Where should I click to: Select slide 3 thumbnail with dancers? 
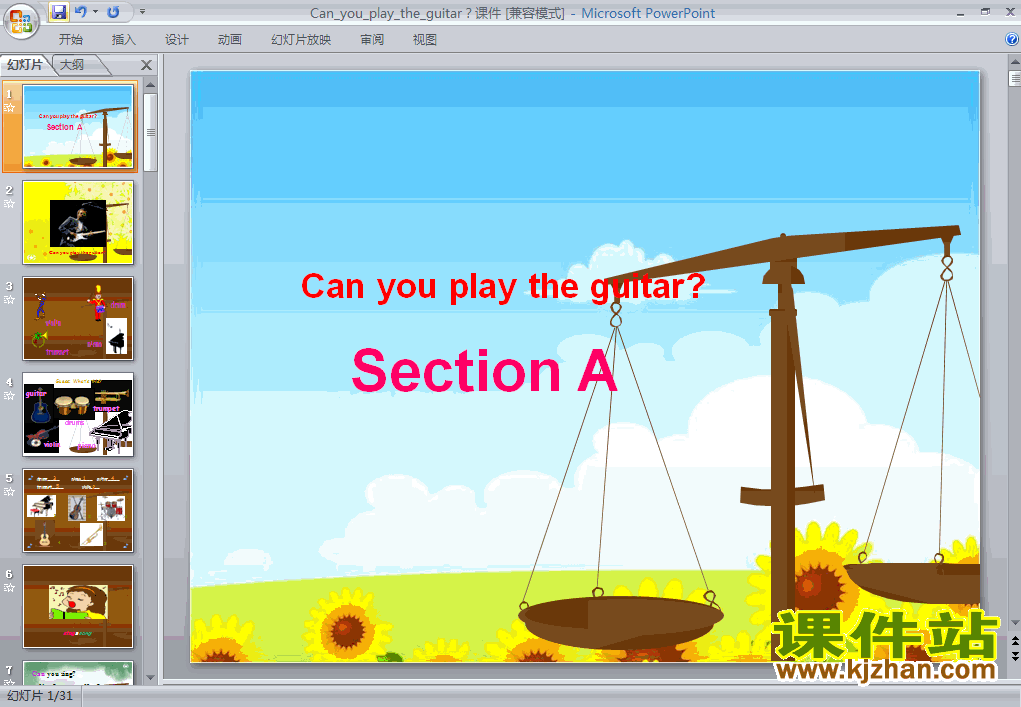(x=78, y=318)
